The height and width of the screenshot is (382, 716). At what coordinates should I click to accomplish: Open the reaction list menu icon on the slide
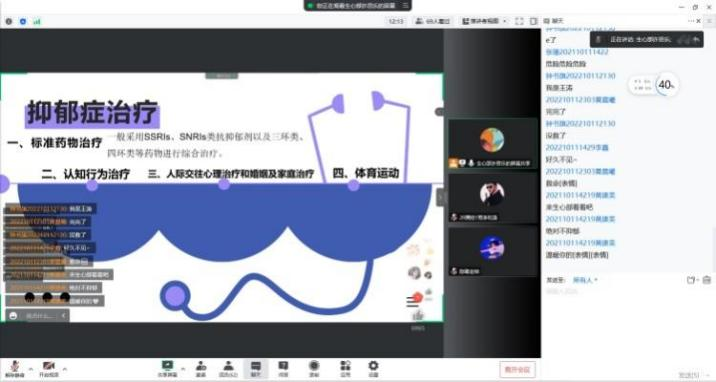point(412,302)
